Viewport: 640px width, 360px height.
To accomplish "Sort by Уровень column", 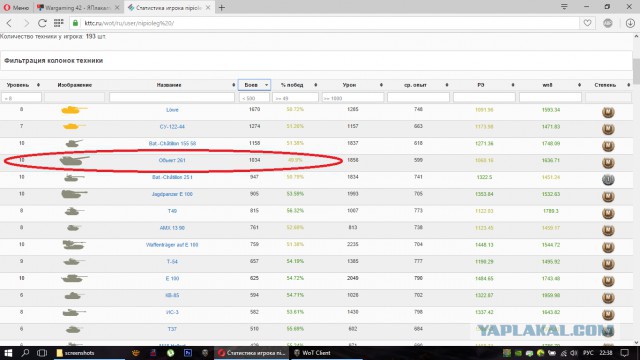I will 21,85.
